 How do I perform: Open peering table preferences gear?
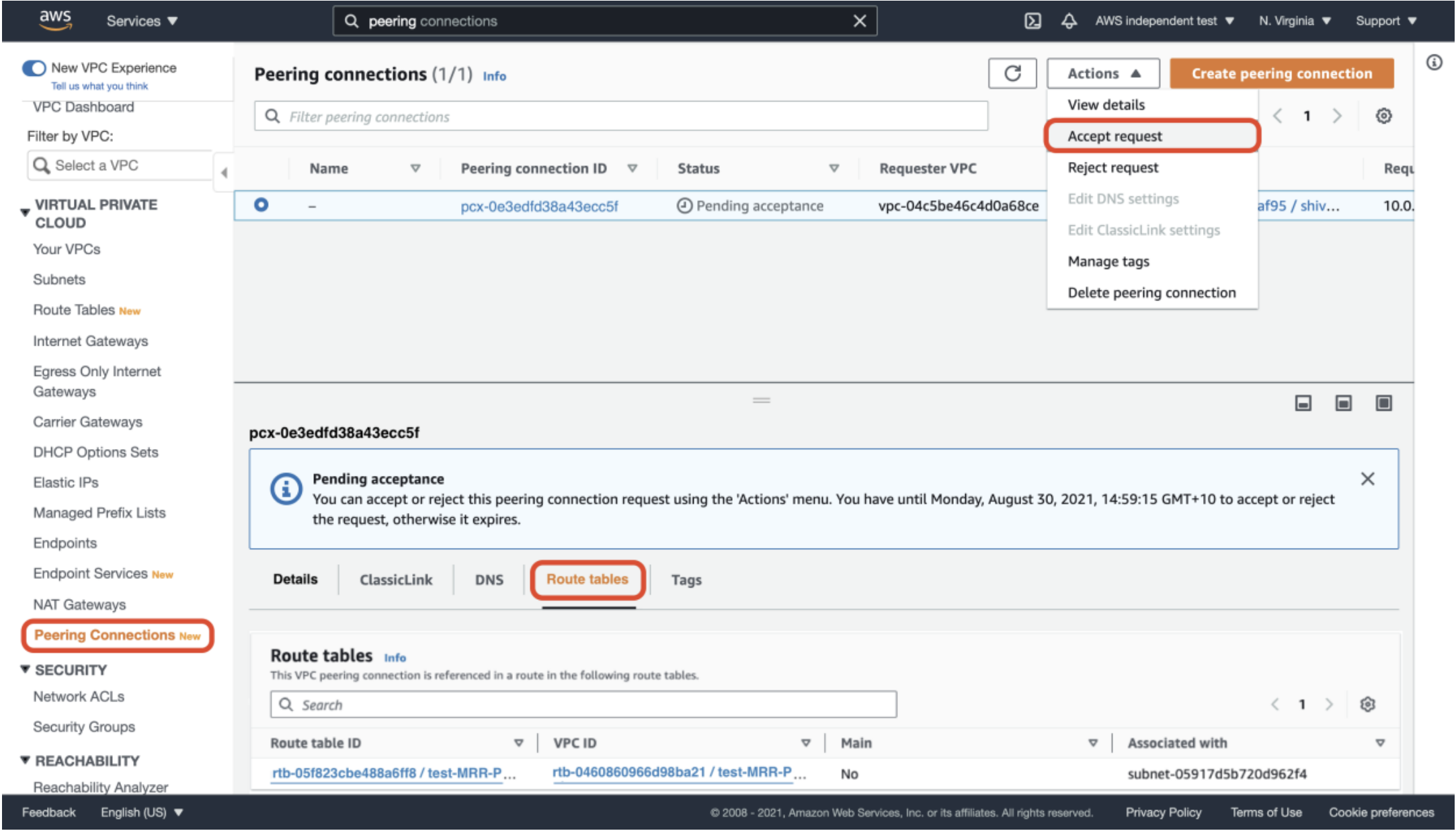point(1383,116)
